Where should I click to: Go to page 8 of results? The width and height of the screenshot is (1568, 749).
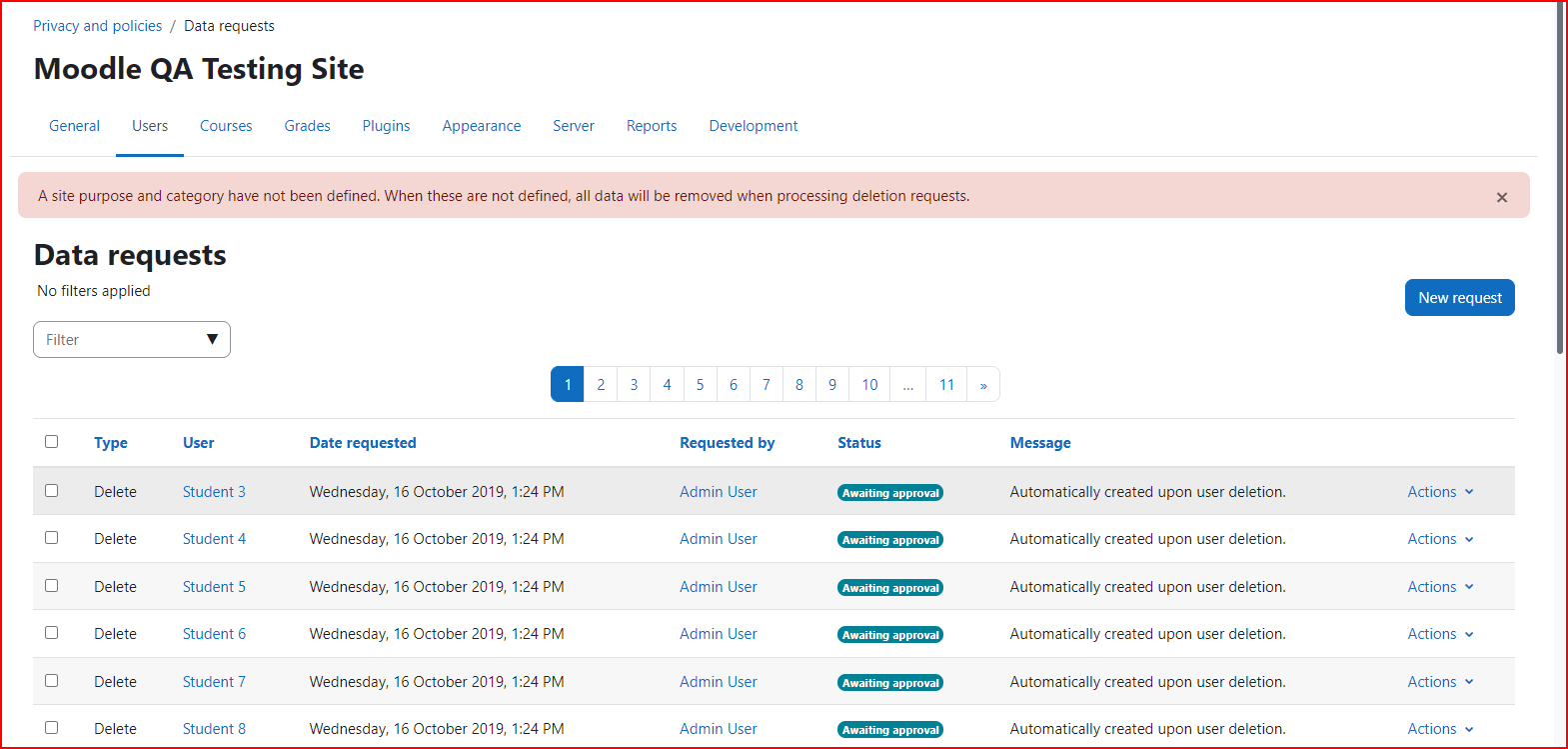click(799, 385)
